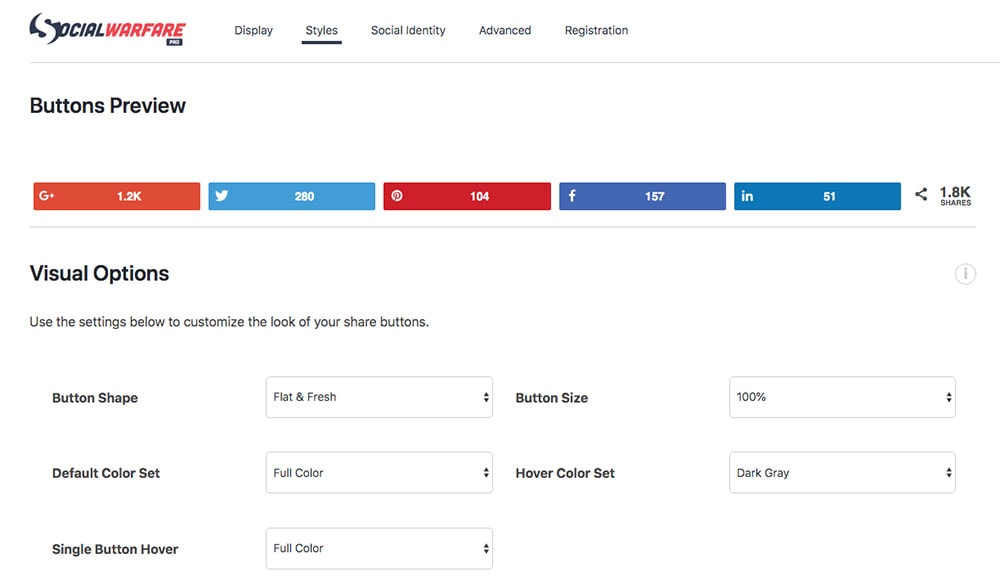Image resolution: width=1000 pixels, height=580 pixels.
Task: Click the Buttons Preview heading
Action: point(108,105)
